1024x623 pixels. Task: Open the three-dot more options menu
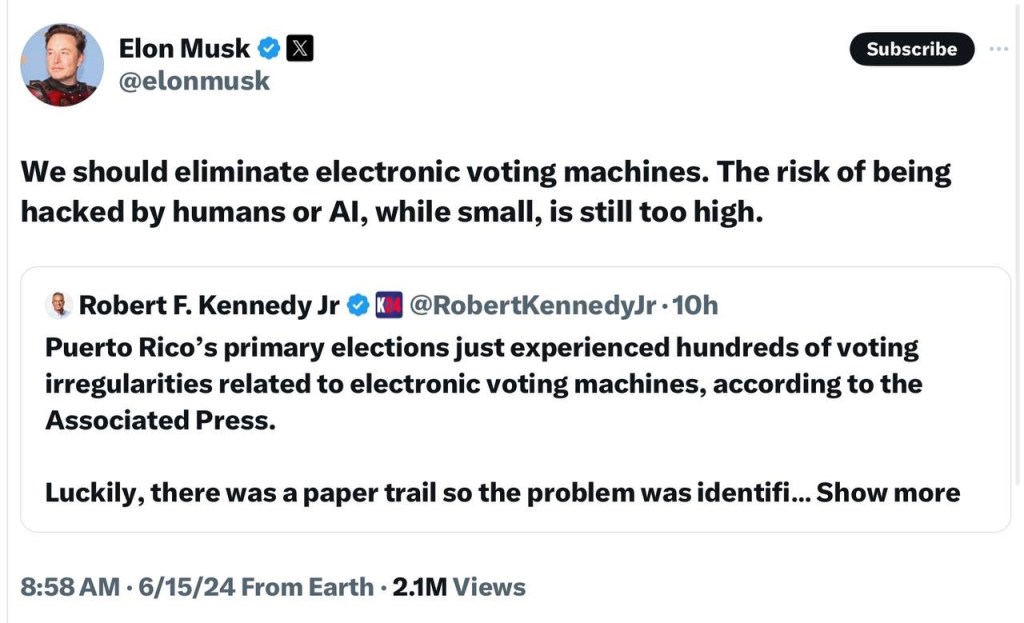[x=999, y=49]
